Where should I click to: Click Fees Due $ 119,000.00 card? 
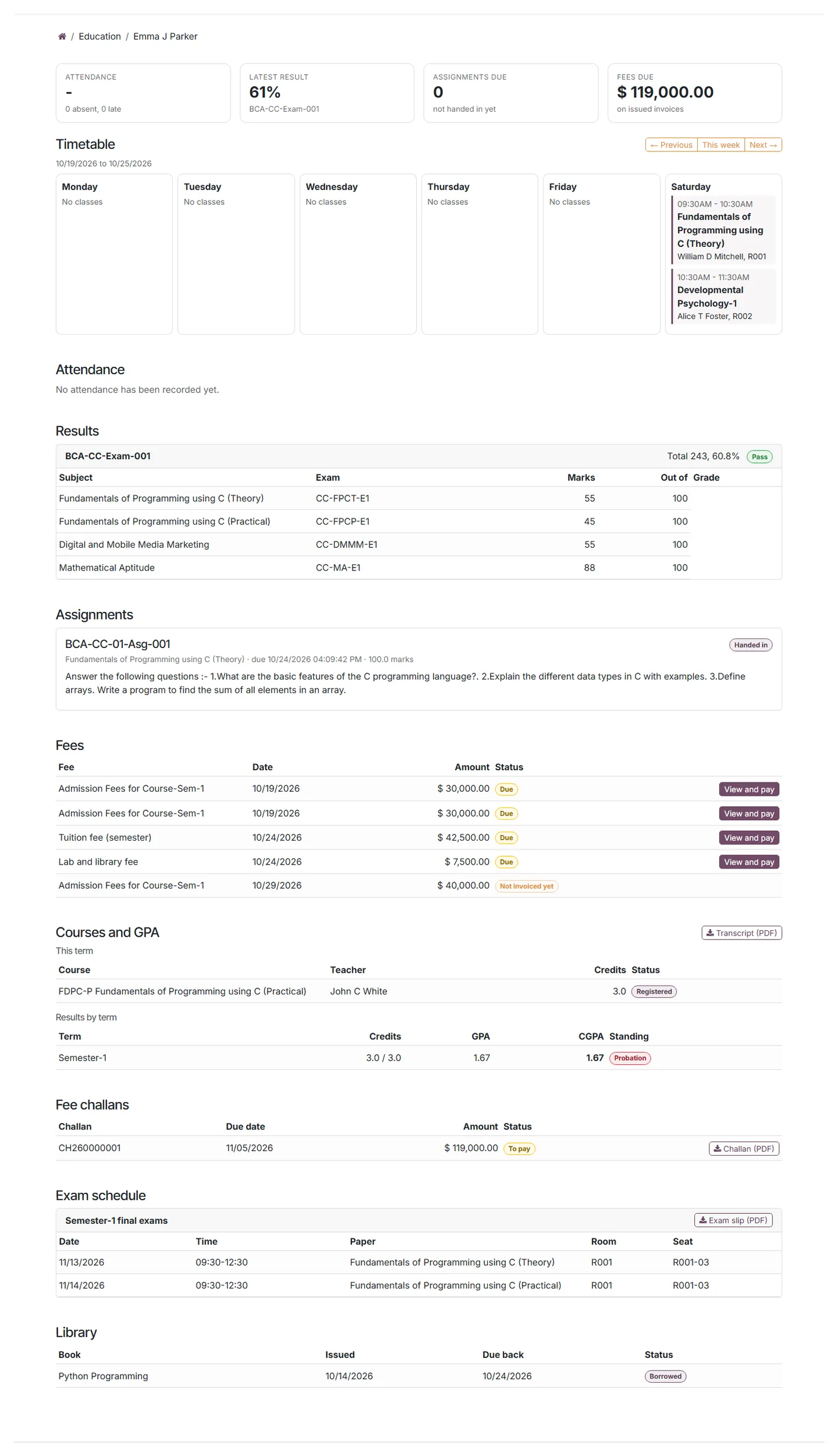tap(695, 93)
